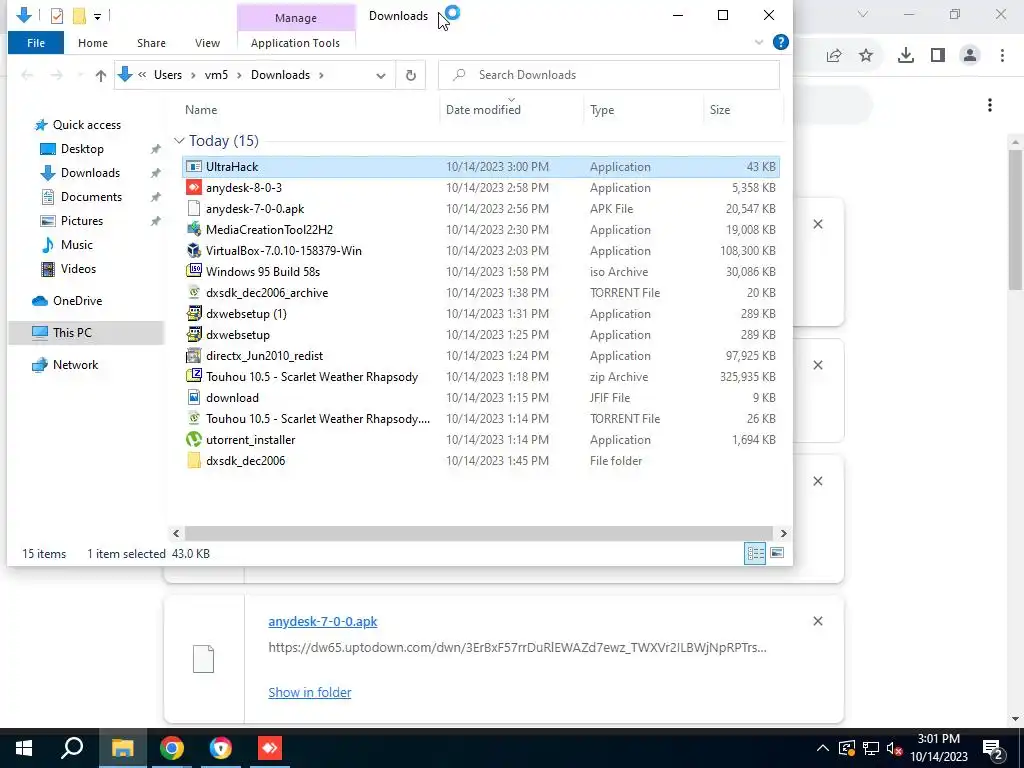Show hidden system tray icons chevron
This screenshot has width=1024, height=768.
(x=822, y=748)
